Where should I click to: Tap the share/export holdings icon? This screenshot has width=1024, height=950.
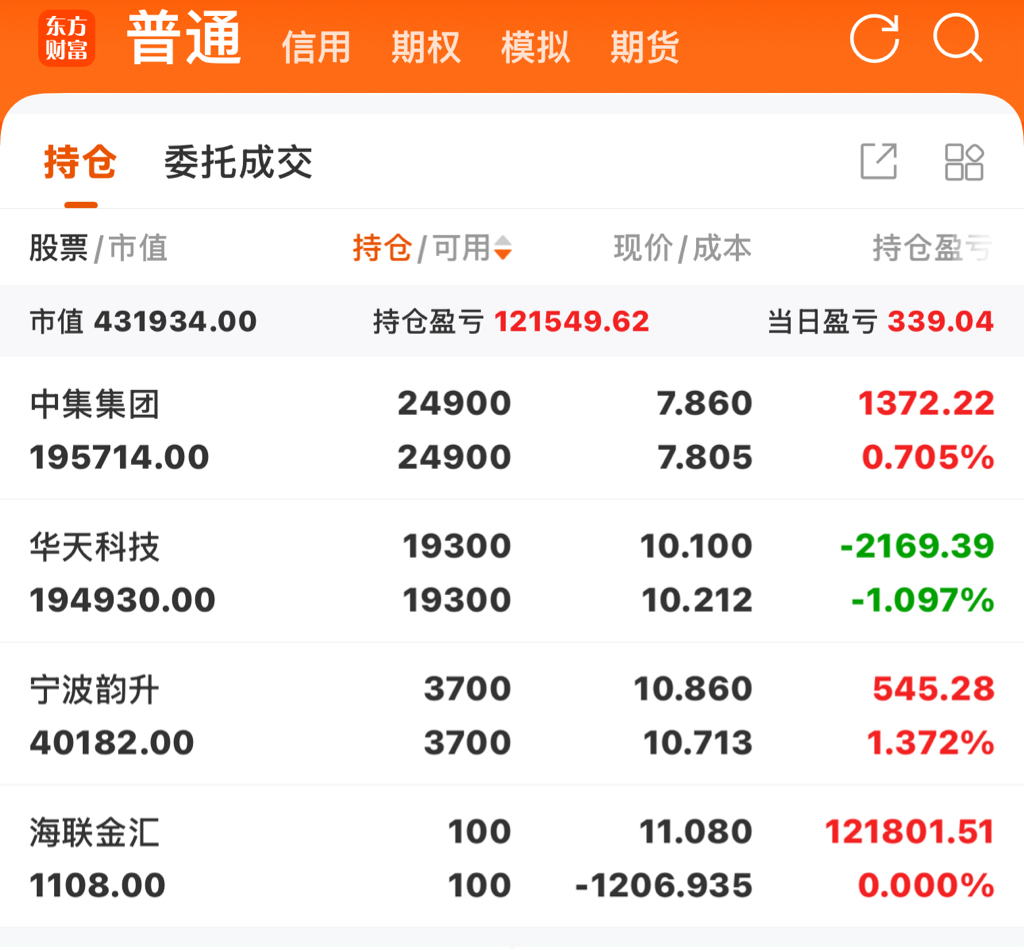pyautogui.click(x=879, y=161)
